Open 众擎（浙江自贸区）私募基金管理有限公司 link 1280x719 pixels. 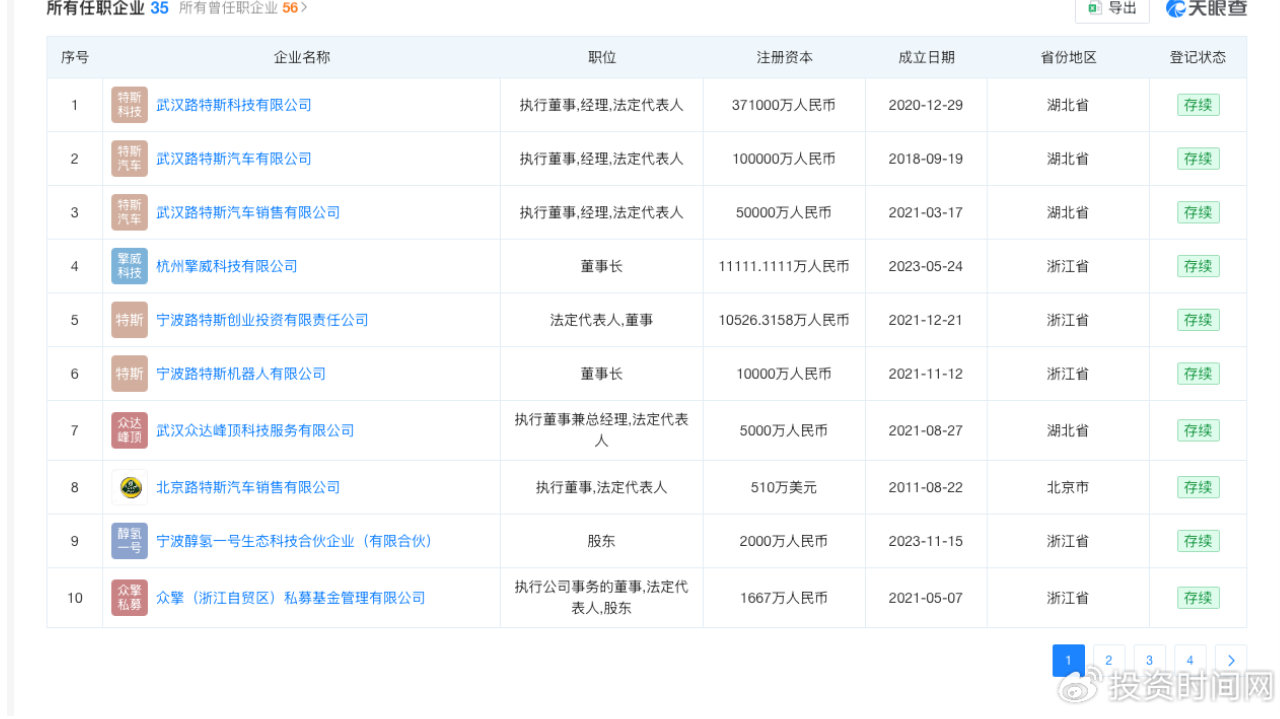coord(291,598)
